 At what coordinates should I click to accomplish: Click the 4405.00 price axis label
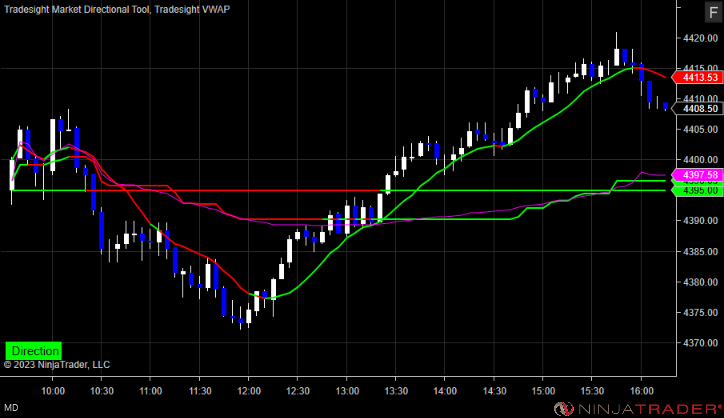tap(700, 129)
